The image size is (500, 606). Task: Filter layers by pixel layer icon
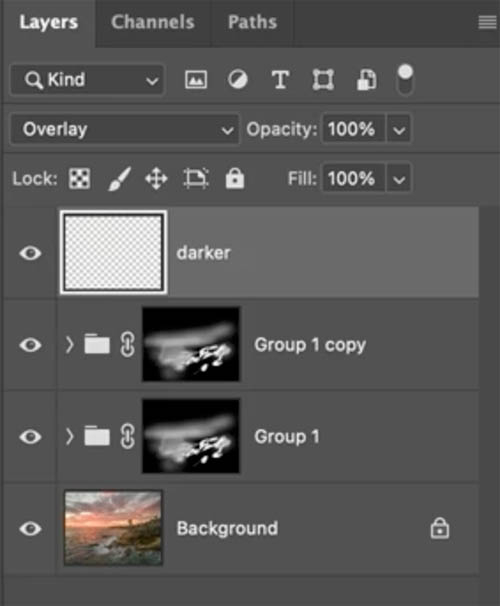pos(196,80)
